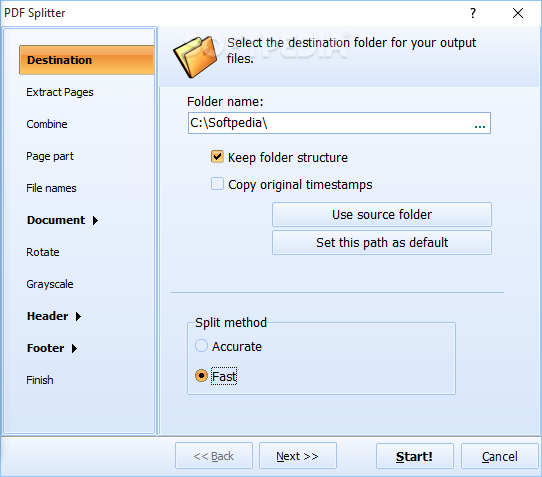This screenshot has height=477, width=542.
Task: Click Set this path as default
Action: coord(382,243)
